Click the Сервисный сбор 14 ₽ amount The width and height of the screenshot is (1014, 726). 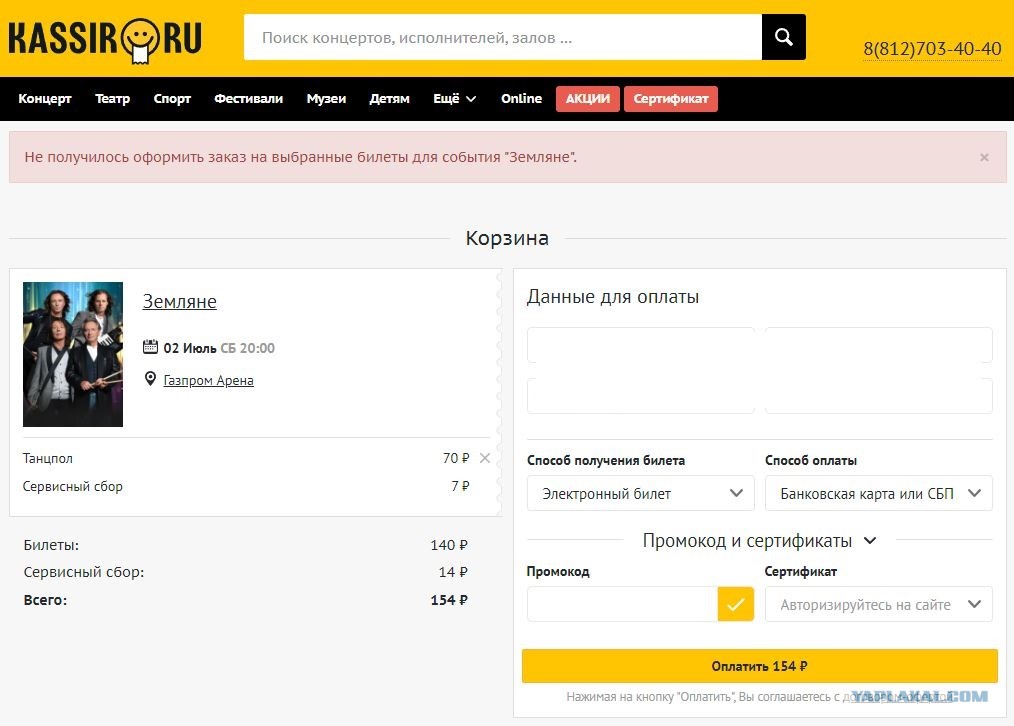pyautogui.click(x=453, y=572)
